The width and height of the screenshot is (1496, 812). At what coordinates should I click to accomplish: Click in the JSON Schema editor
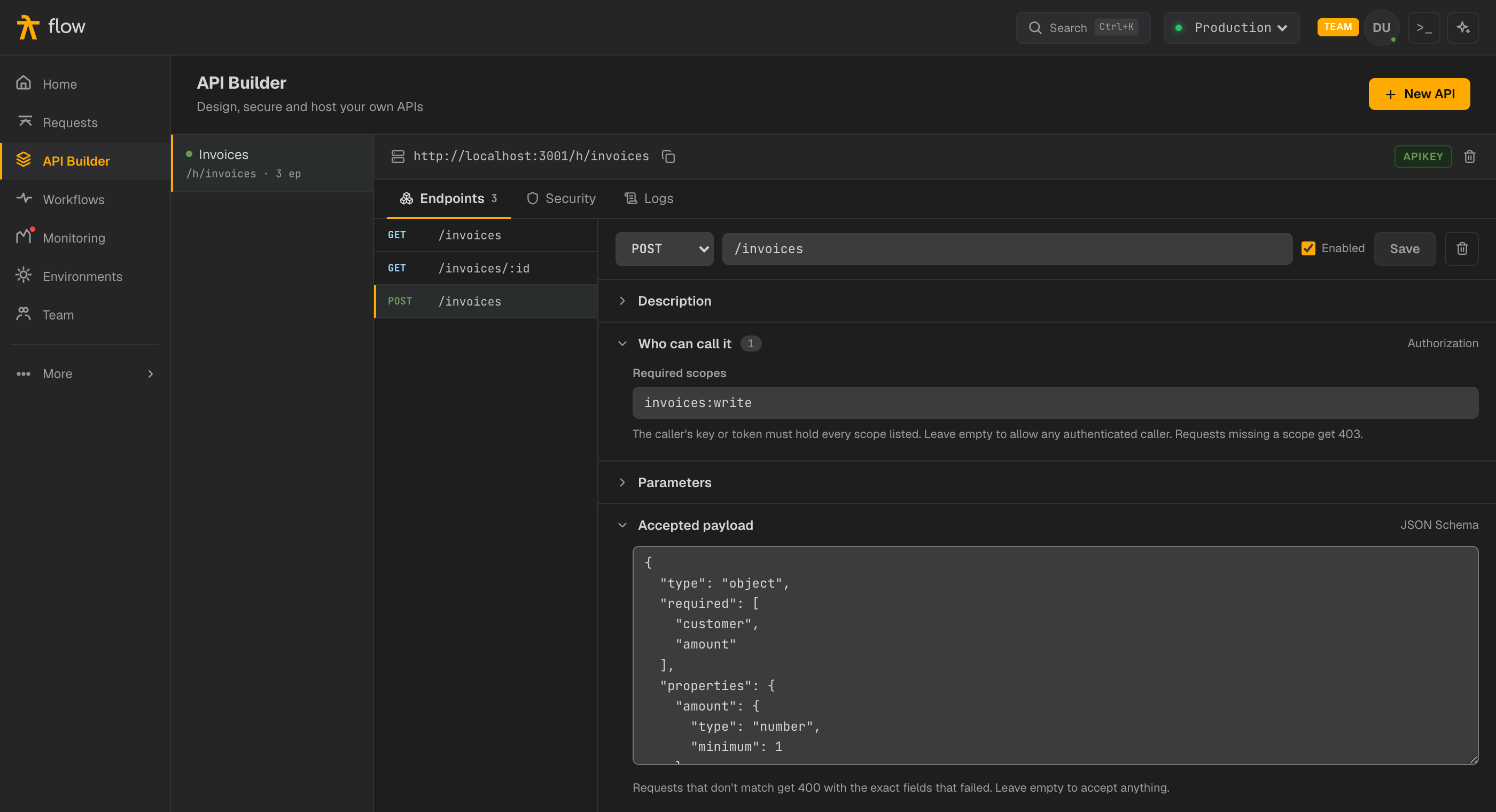(x=1055, y=654)
